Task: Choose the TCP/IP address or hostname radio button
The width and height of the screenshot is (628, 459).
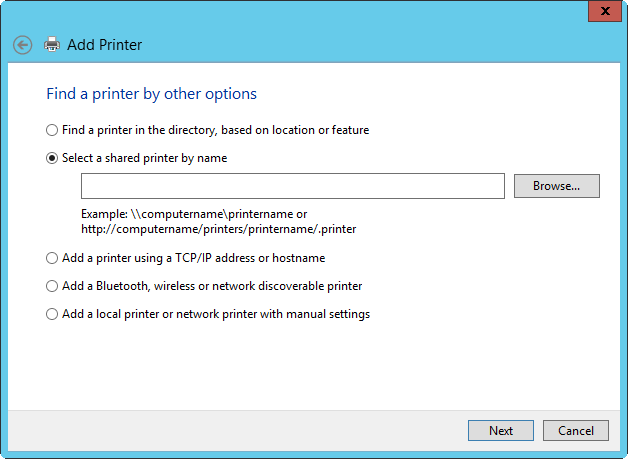Action: click(x=52, y=258)
